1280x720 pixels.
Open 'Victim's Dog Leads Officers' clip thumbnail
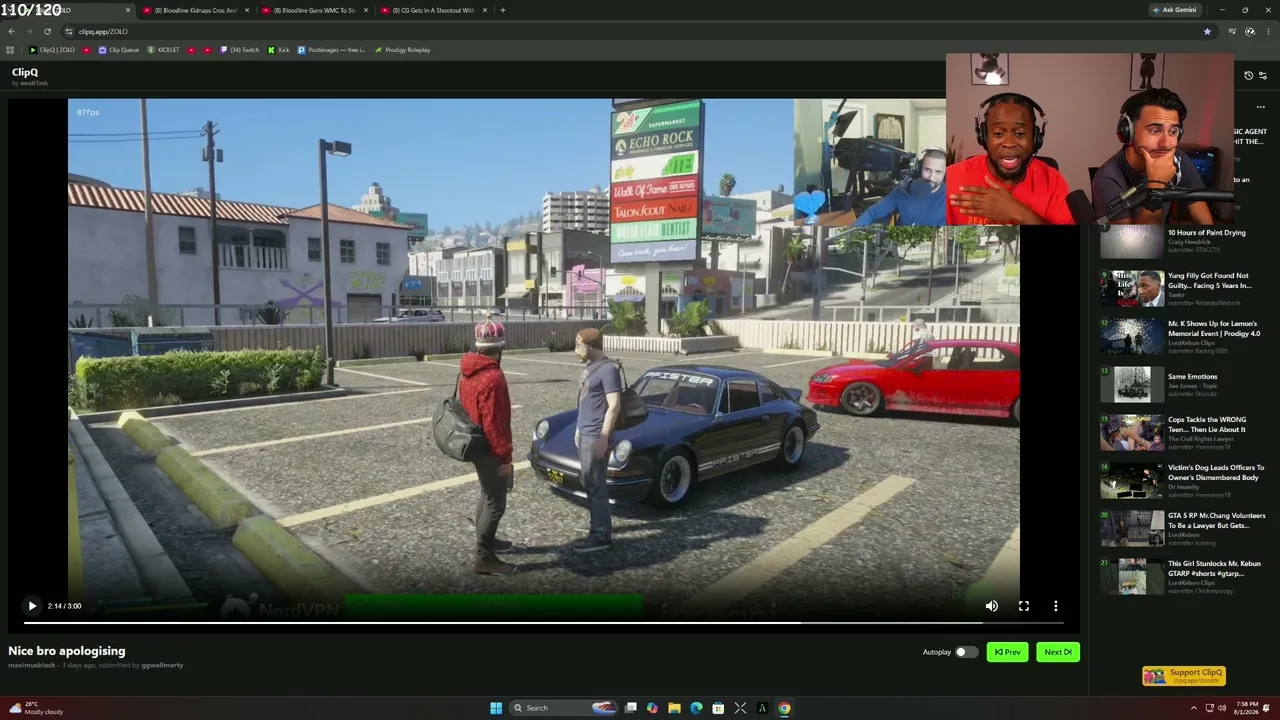[x=1131, y=481]
